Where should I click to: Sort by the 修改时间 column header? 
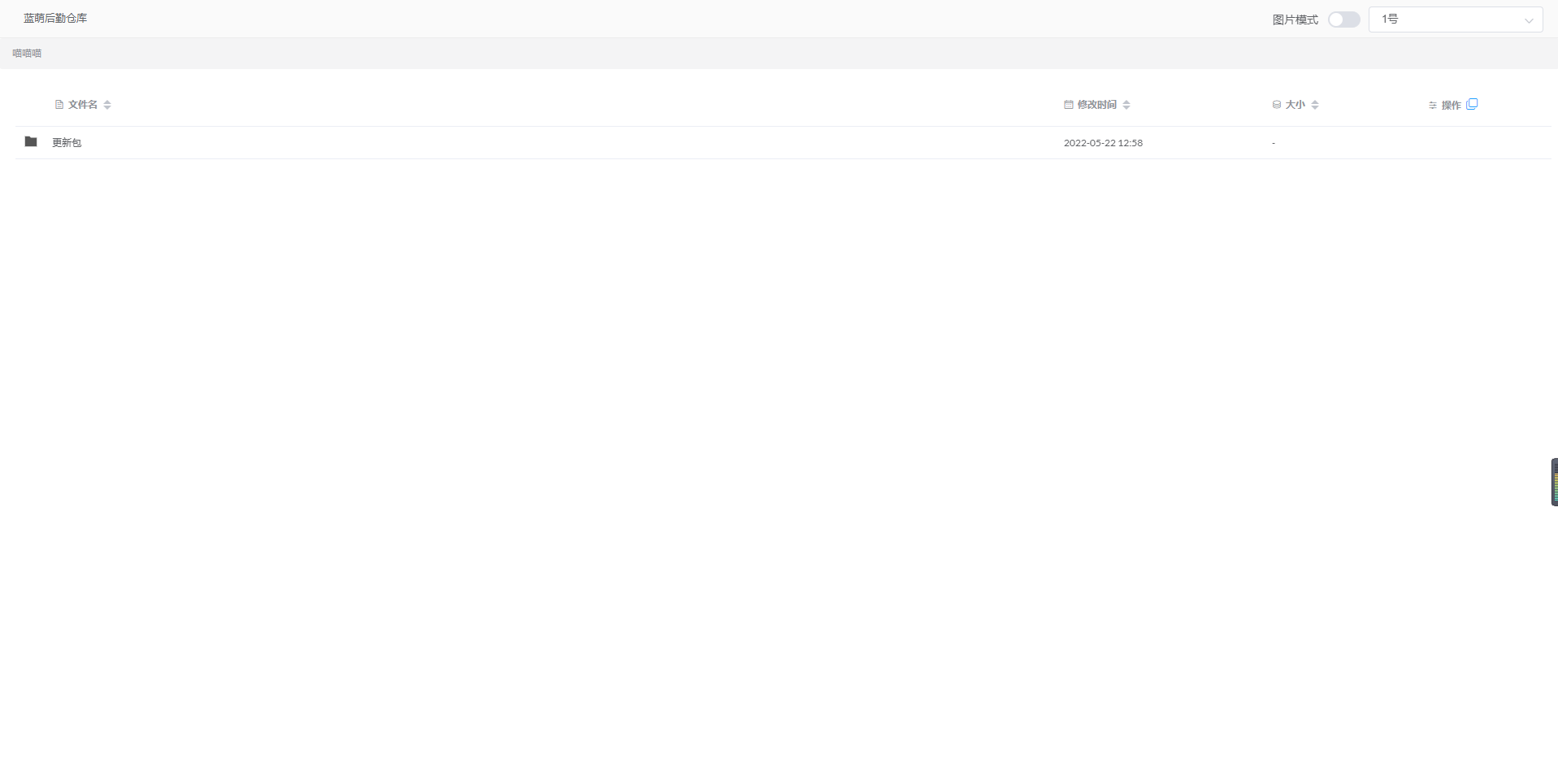(1096, 105)
